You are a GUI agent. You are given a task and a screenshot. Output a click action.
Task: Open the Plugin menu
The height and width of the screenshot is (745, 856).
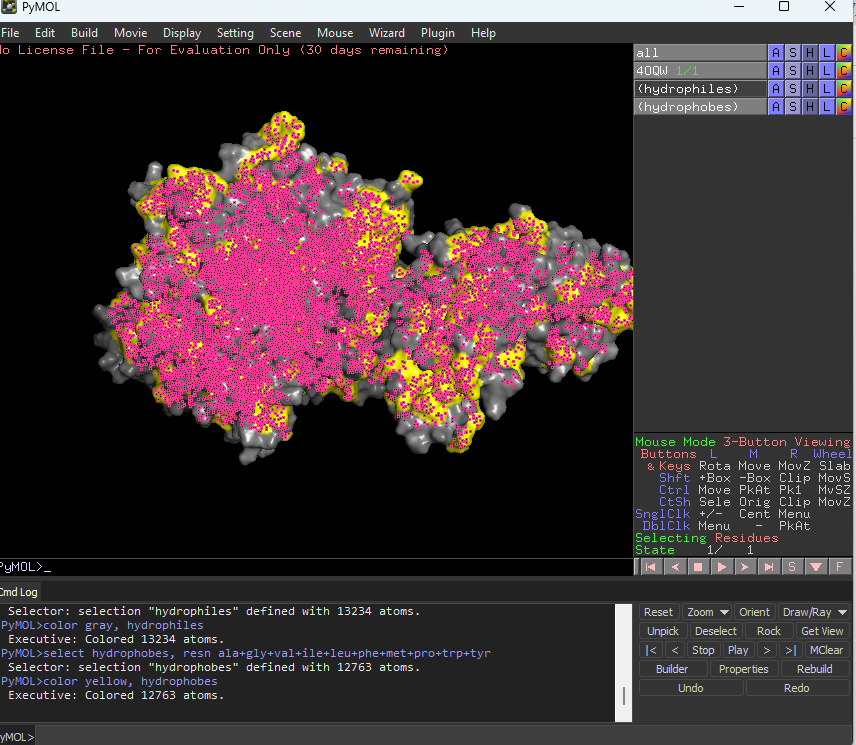[x=438, y=33]
